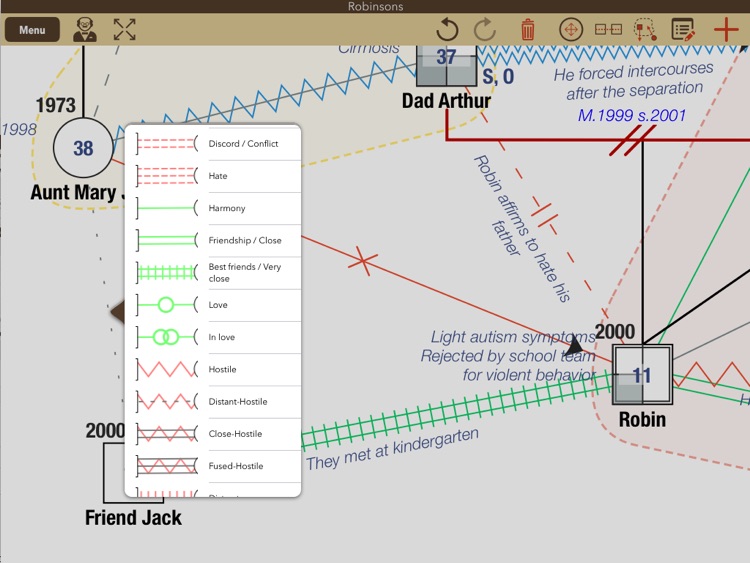Click the 'M.1999 s.2001' marriage label
Screen dimensions: 750x563
click(x=632, y=115)
